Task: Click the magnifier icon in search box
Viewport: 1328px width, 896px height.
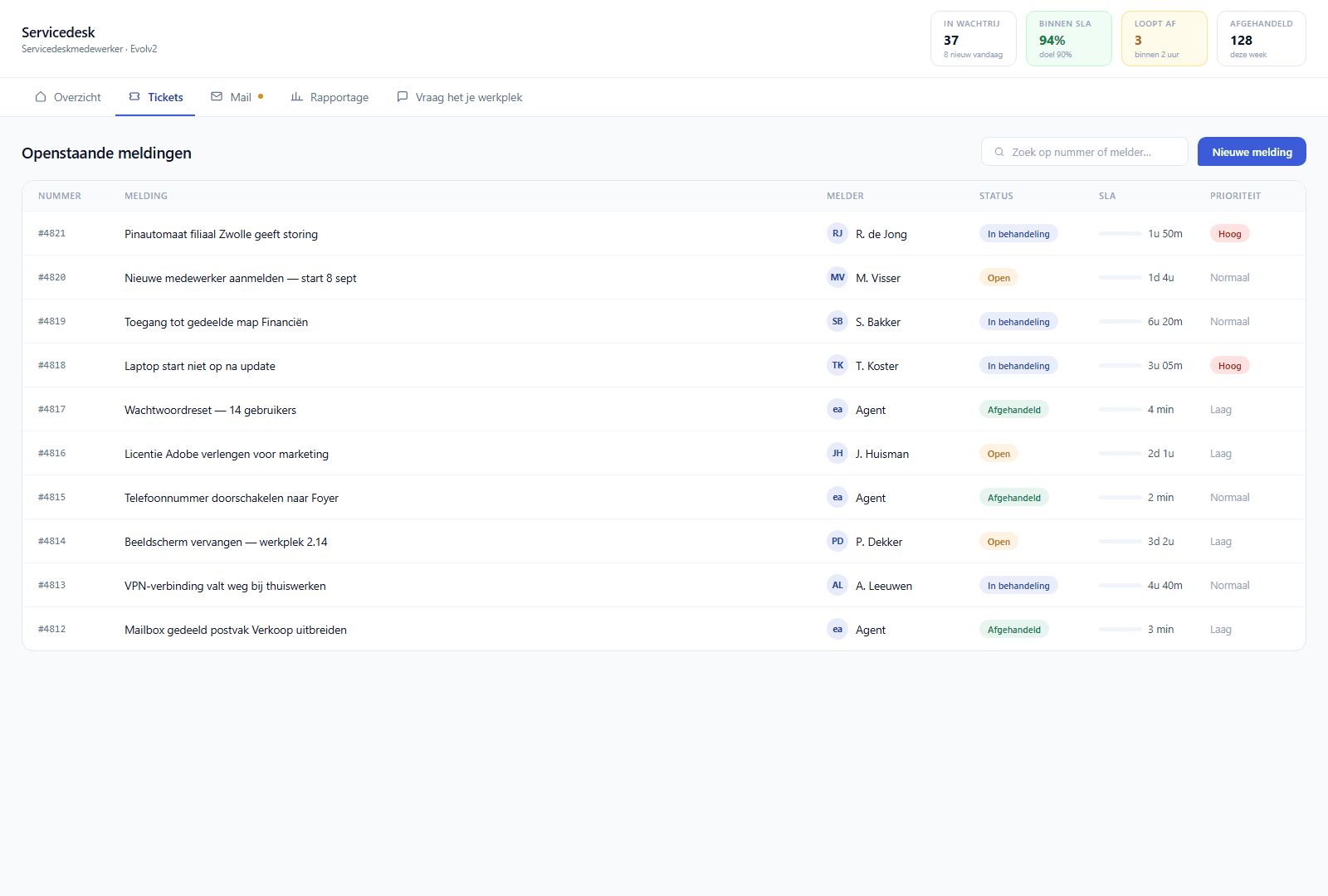Action: pyautogui.click(x=999, y=152)
